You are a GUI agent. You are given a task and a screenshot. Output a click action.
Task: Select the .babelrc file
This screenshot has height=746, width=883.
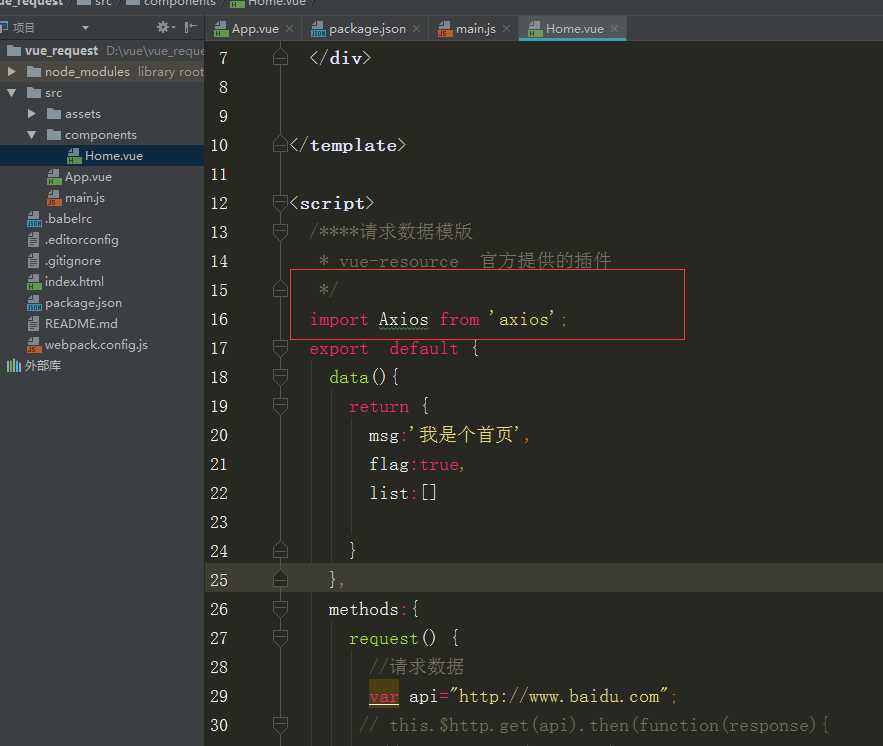68,218
